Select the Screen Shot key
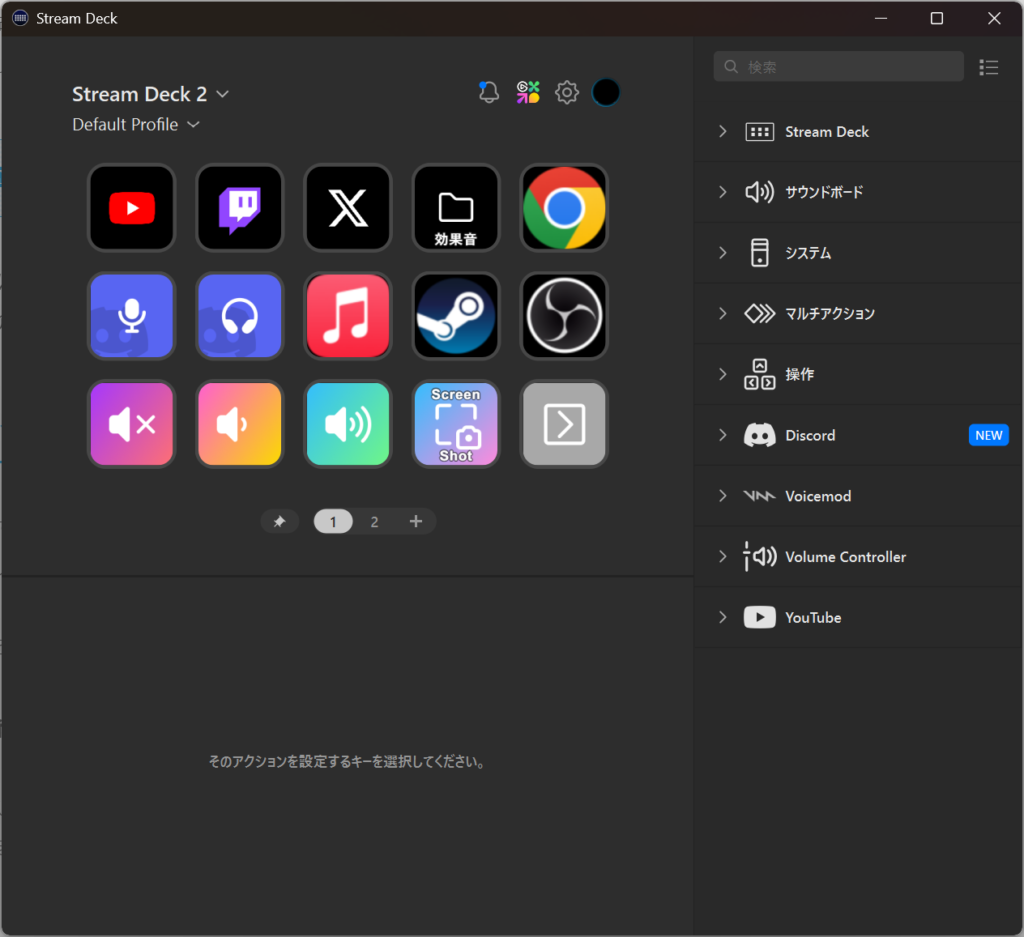Image resolution: width=1024 pixels, height=937 pixels. tap(456, 424)
